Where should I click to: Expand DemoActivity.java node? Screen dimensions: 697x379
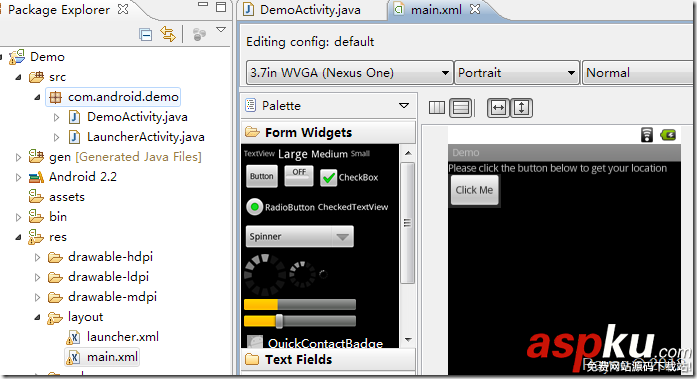[x=56, y=117]
